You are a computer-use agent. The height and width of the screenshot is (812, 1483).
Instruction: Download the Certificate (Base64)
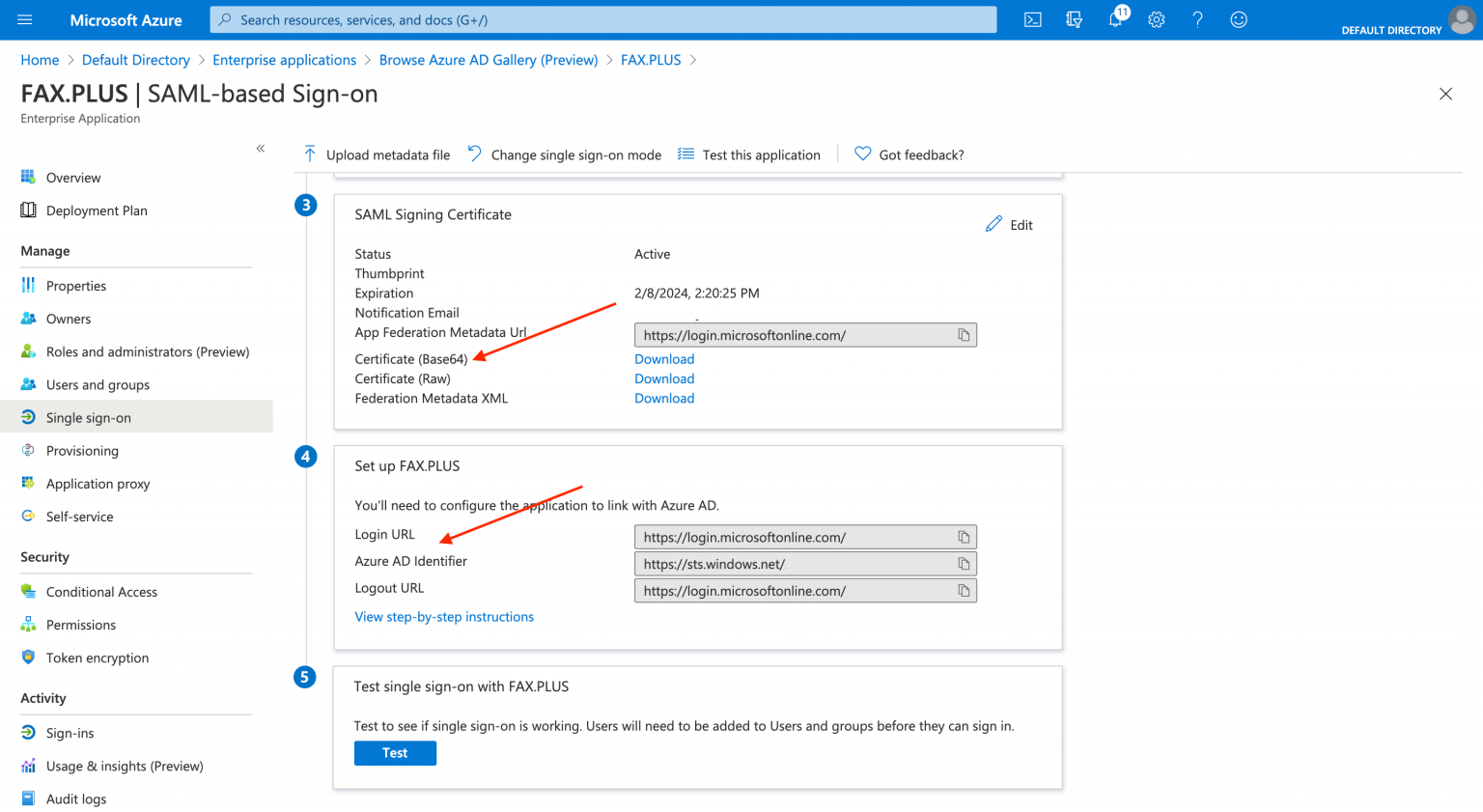[664, 359]
